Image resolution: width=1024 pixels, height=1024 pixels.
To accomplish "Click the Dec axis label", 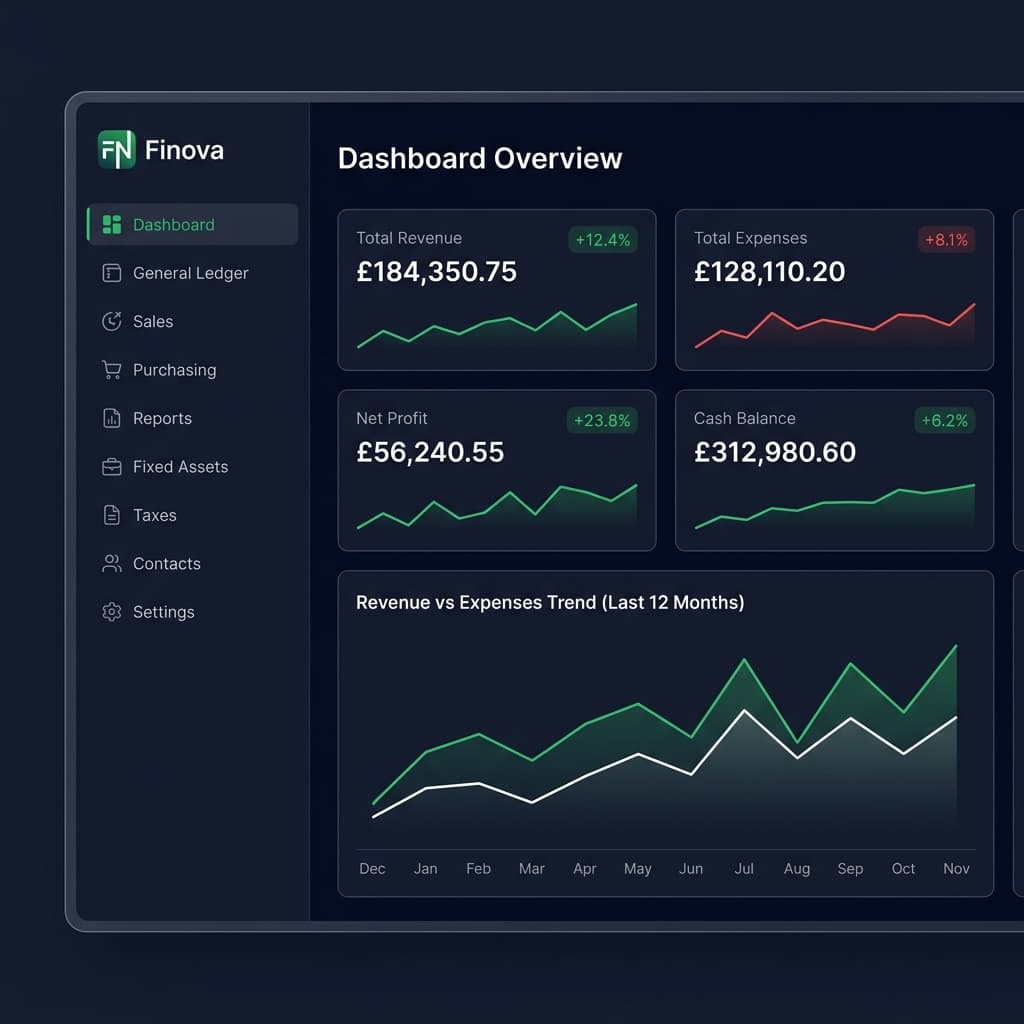I will 372,869.
